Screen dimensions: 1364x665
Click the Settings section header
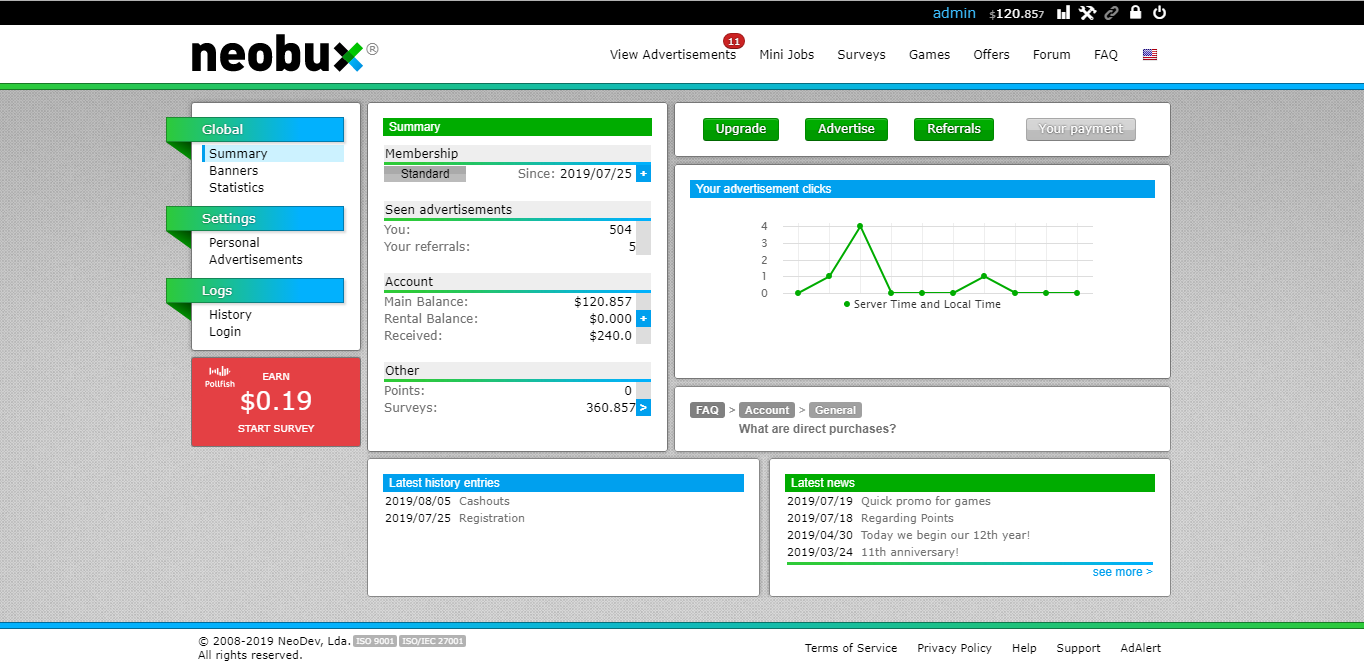tap(255, 218)
